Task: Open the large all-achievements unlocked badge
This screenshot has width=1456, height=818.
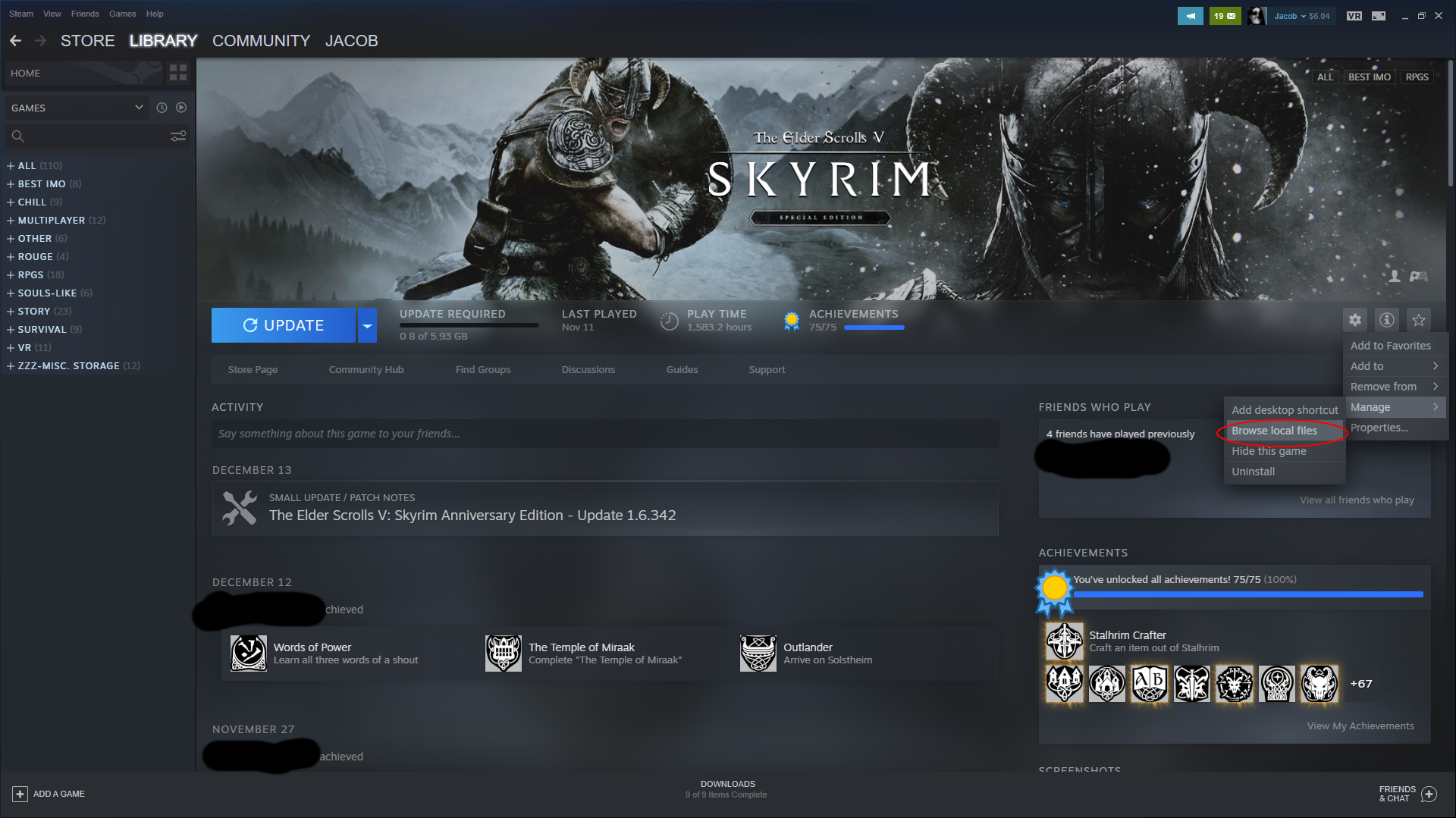Action: pyautogui.click(x=1055, y=591)
